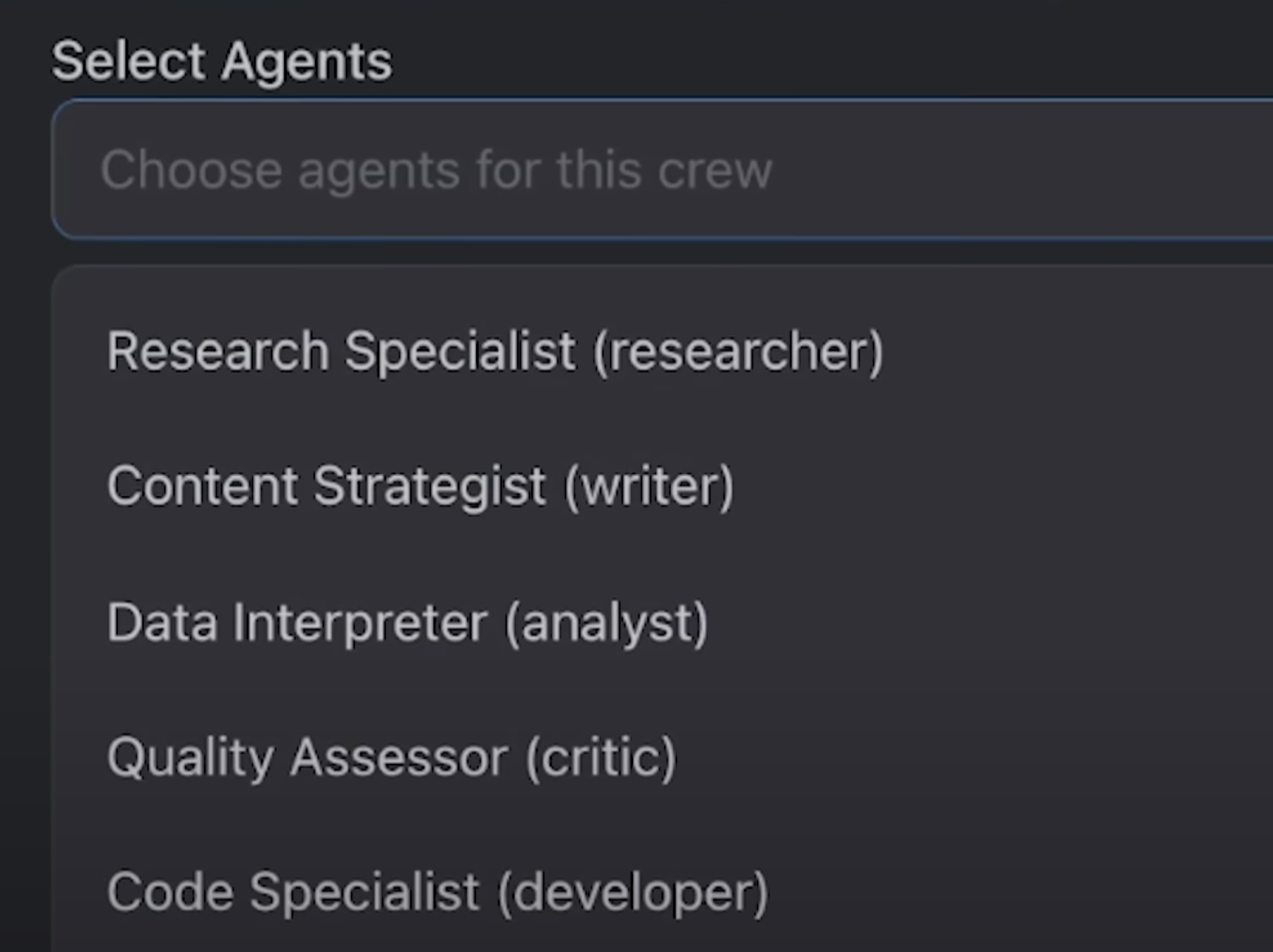Click the last visible agent option
Image resolution: width=1273 pixels, height=952 pixels.
(x=437, y=892)
